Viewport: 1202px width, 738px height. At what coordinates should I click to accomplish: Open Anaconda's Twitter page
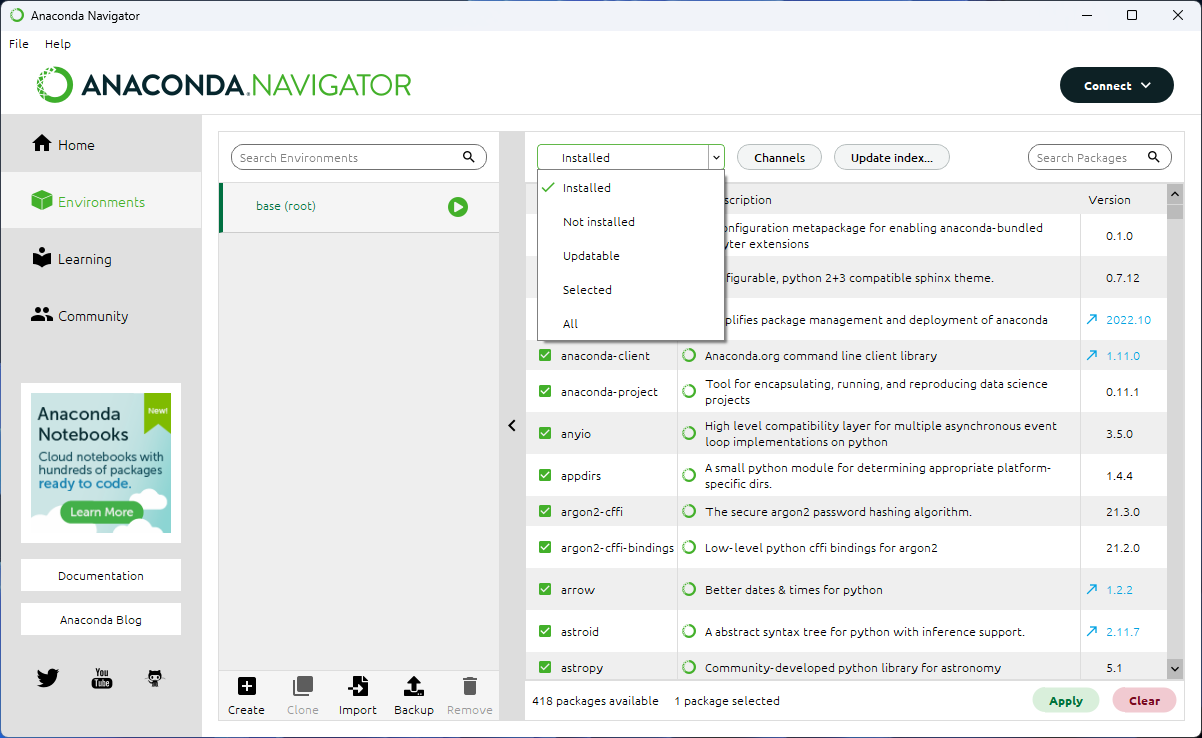47,677
